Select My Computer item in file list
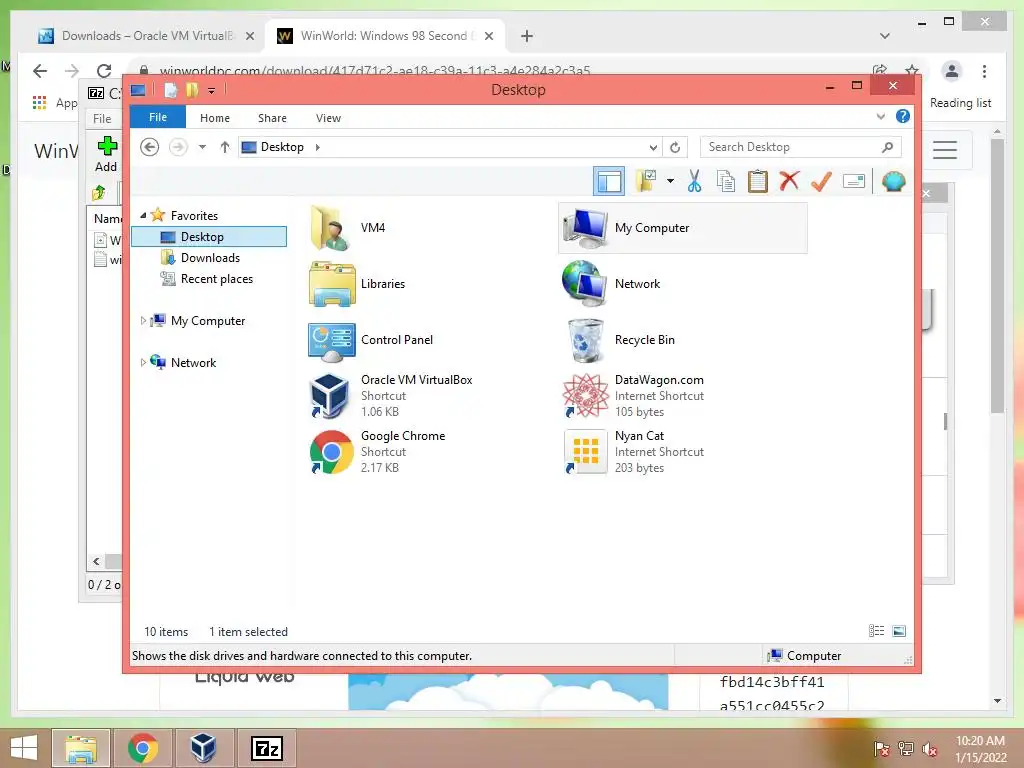Image resolution: width=1024 pixels, height=768 pixels. [x=682, y=228]
